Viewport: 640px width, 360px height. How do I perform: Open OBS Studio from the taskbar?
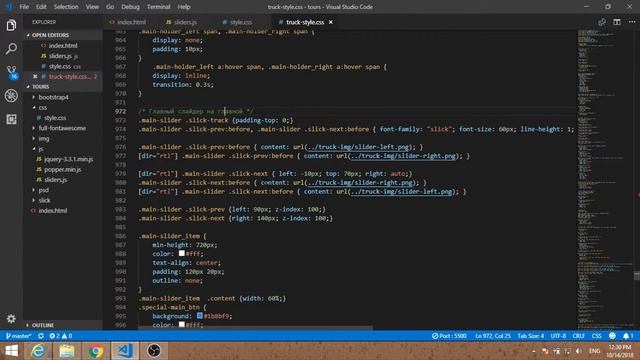(154, 351)
